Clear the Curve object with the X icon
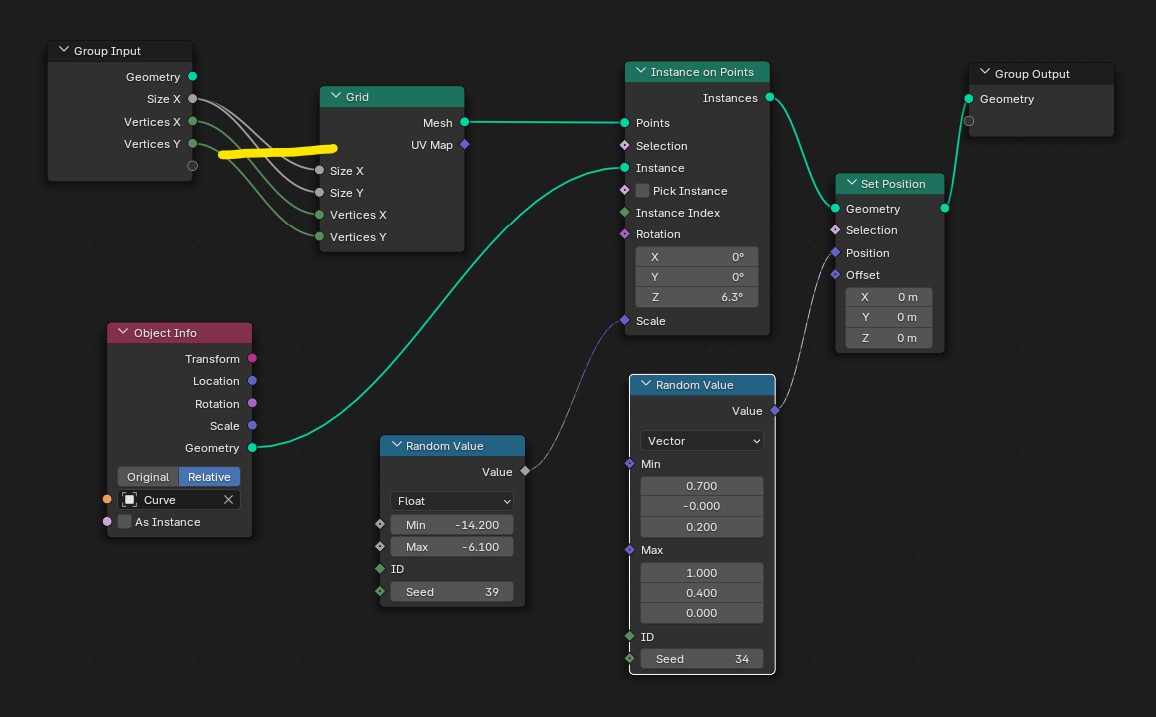 228,500
